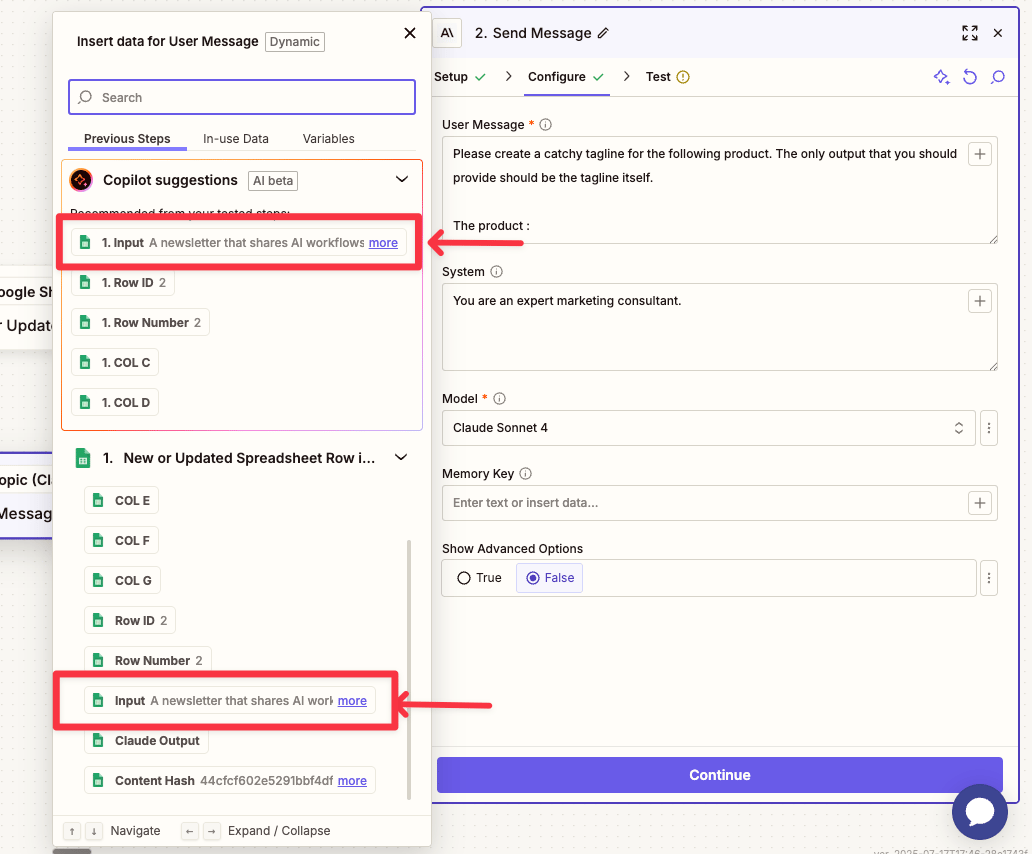Click the undo refresh arrow icon
The image size is (1032, 854).
[x=970, y=77]
